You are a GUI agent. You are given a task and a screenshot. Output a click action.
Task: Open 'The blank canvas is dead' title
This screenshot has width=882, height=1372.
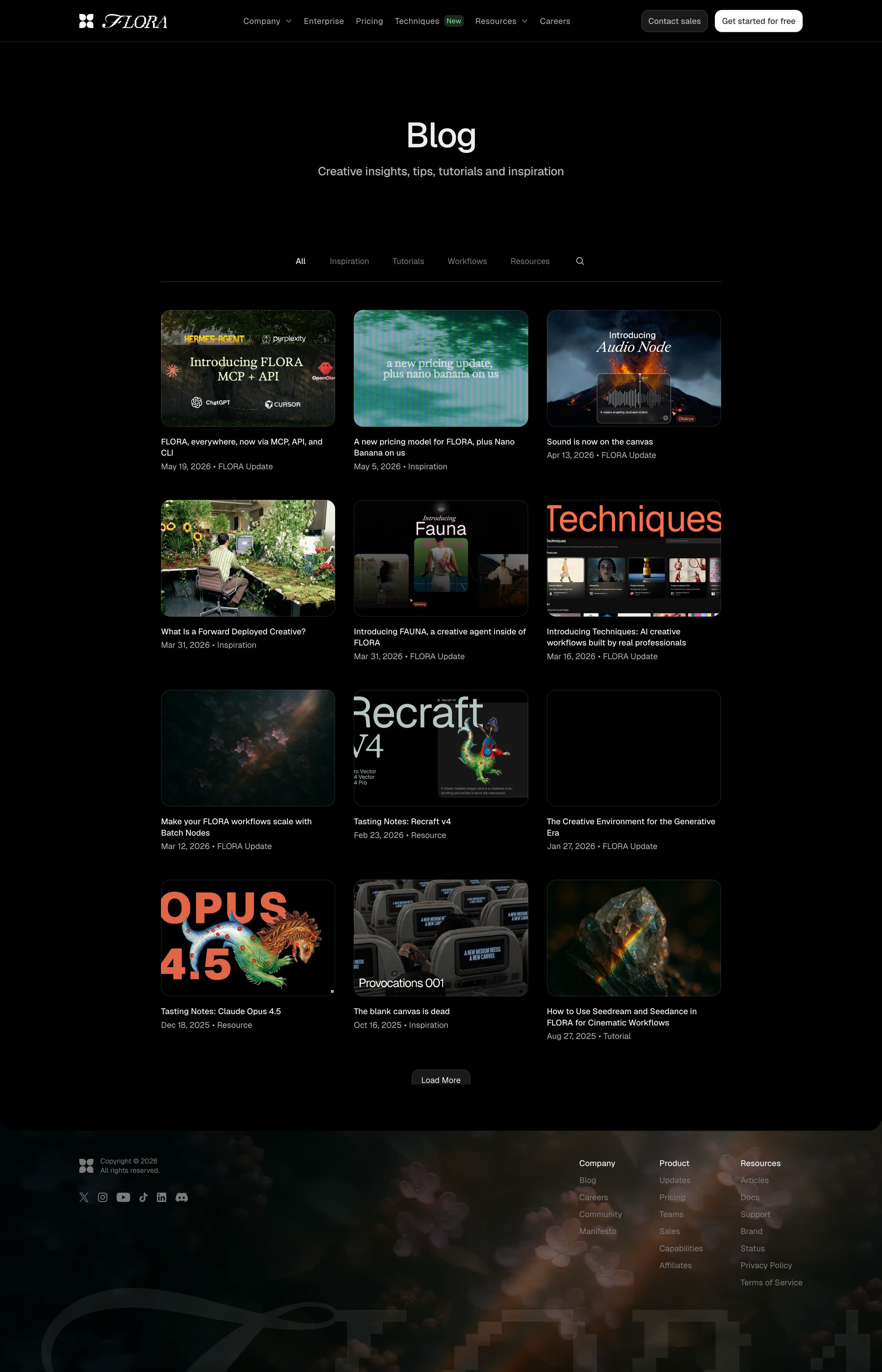401,1011
